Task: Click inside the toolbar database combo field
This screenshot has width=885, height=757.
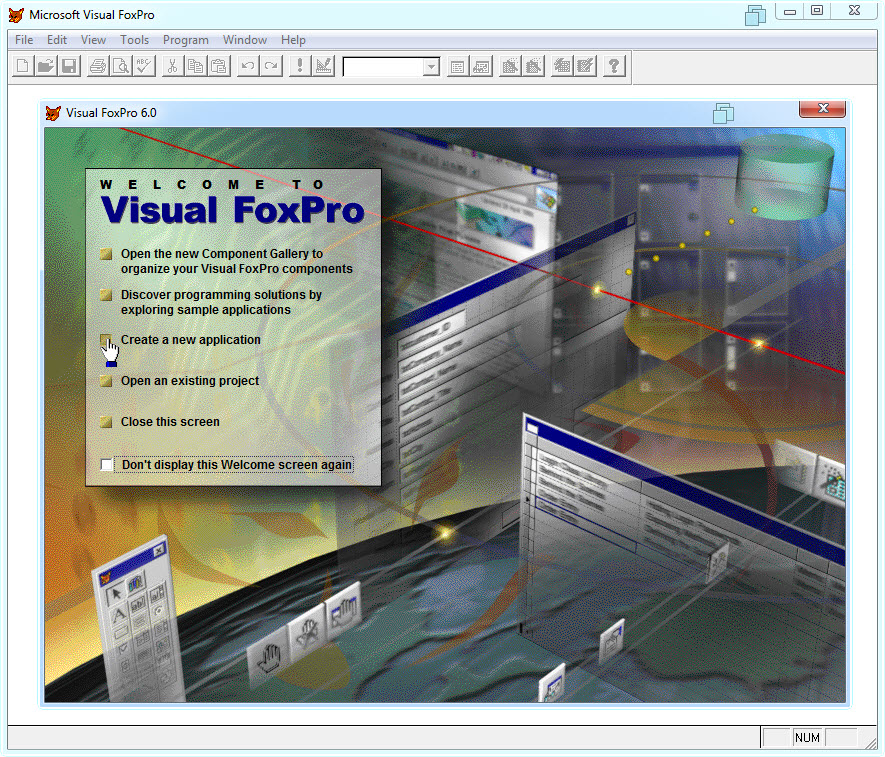Action: click(383, 67)
